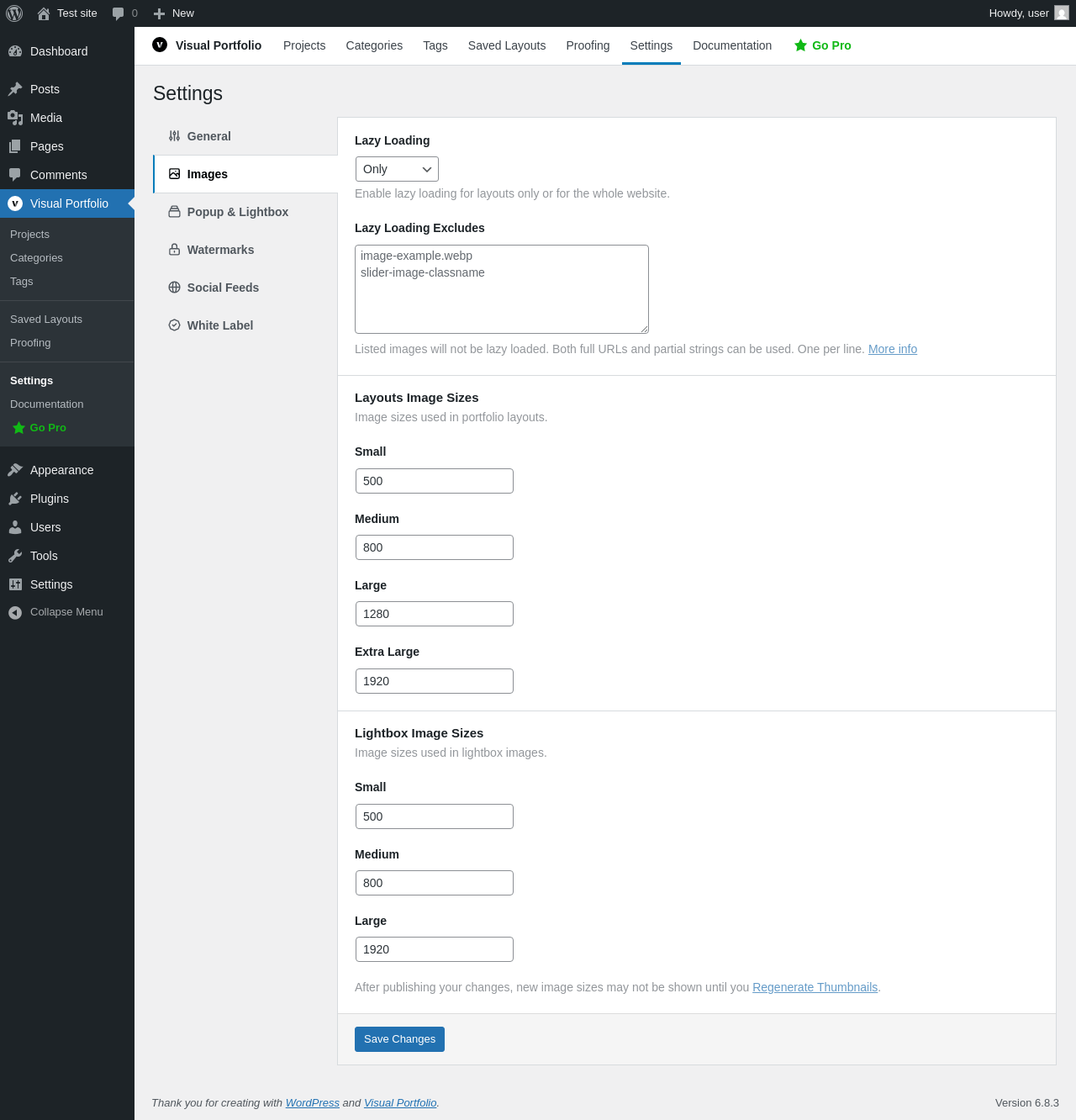
Task: Follow the More info link
Action: (x=893, y=349)
